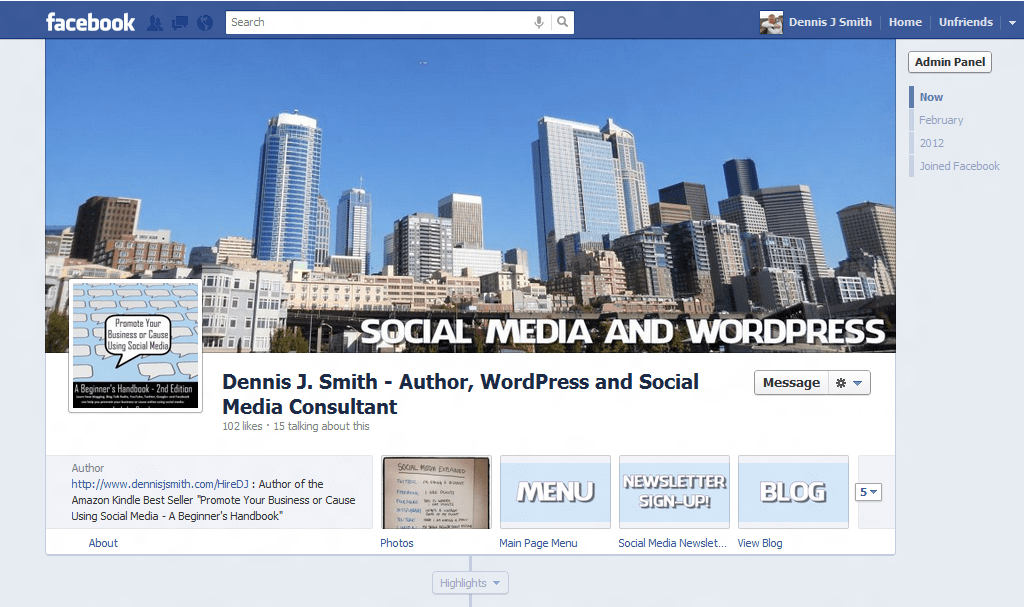Jump to Now on the timeline
The image size is (1024, 607).
pos(931,97)
